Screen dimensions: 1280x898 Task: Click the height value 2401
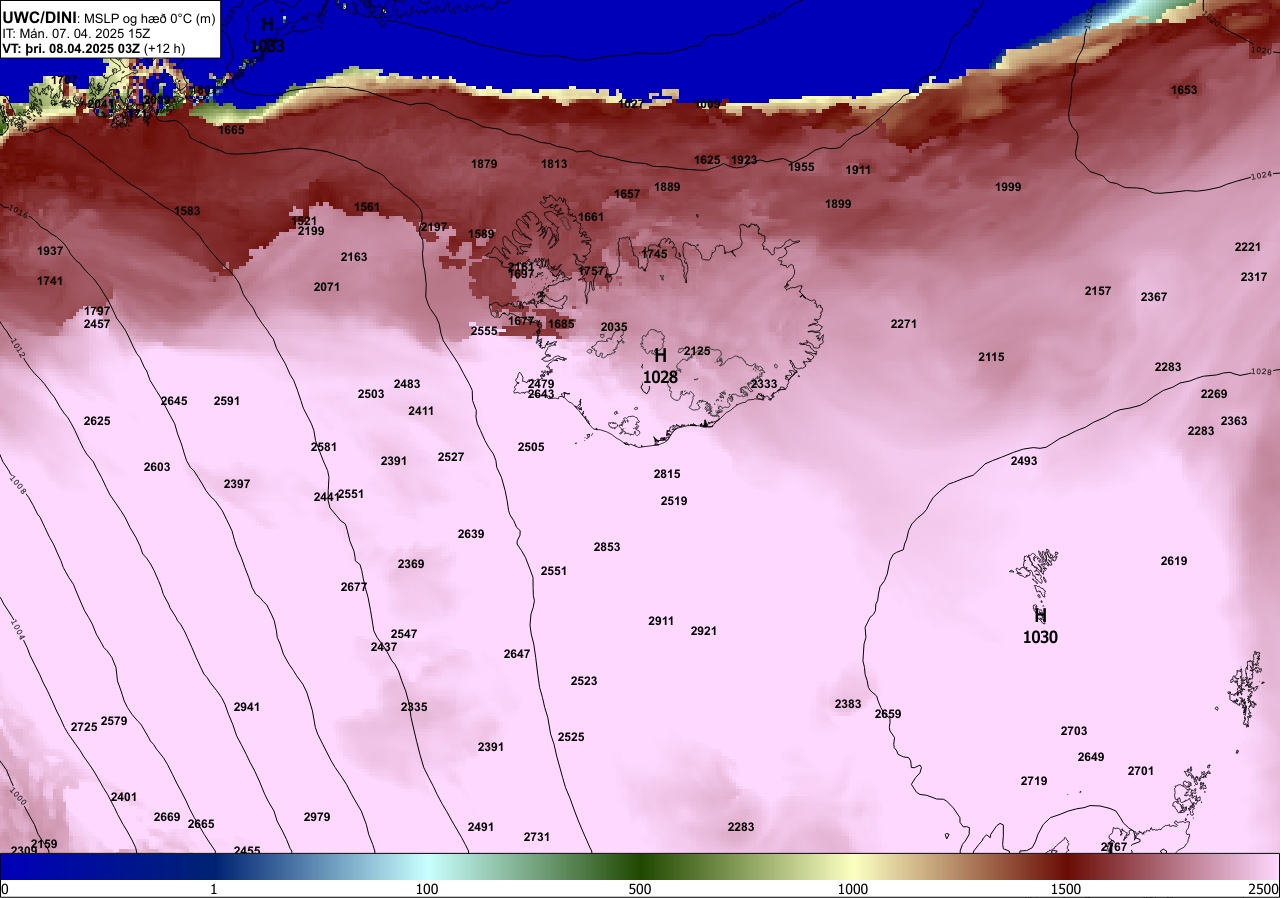pyautogui.click(x=124, y=797)
